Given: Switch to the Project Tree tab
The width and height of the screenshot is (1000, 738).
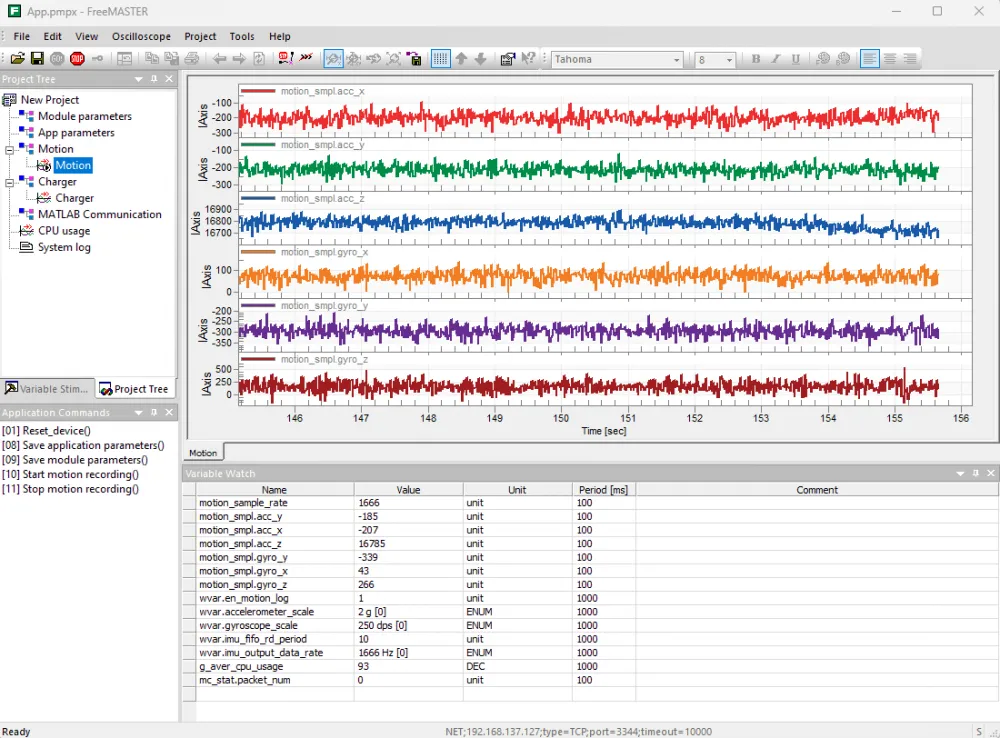Looking at the screenshot, I should click(135, 389).
